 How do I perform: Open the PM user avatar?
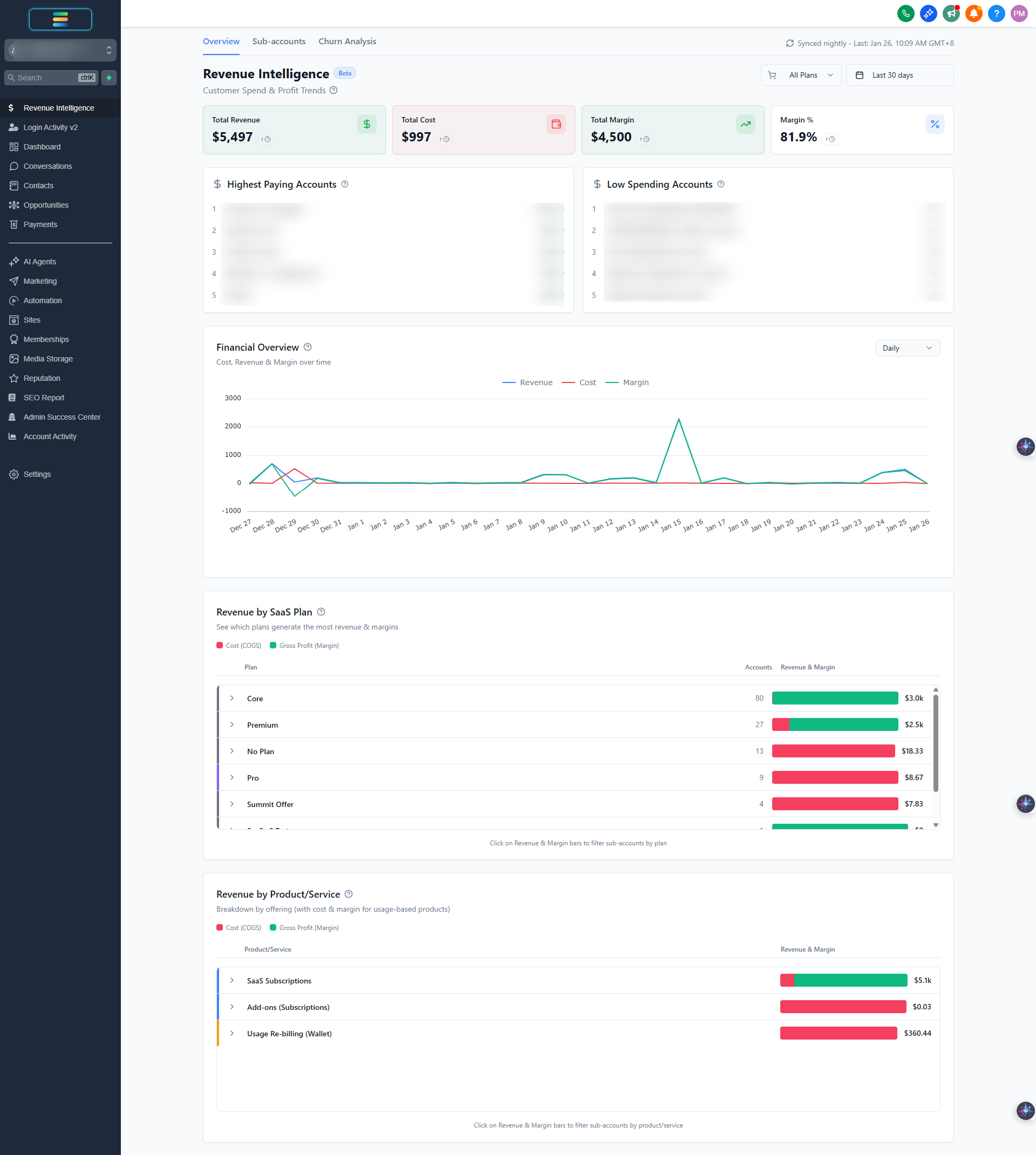coord(1019,13)
